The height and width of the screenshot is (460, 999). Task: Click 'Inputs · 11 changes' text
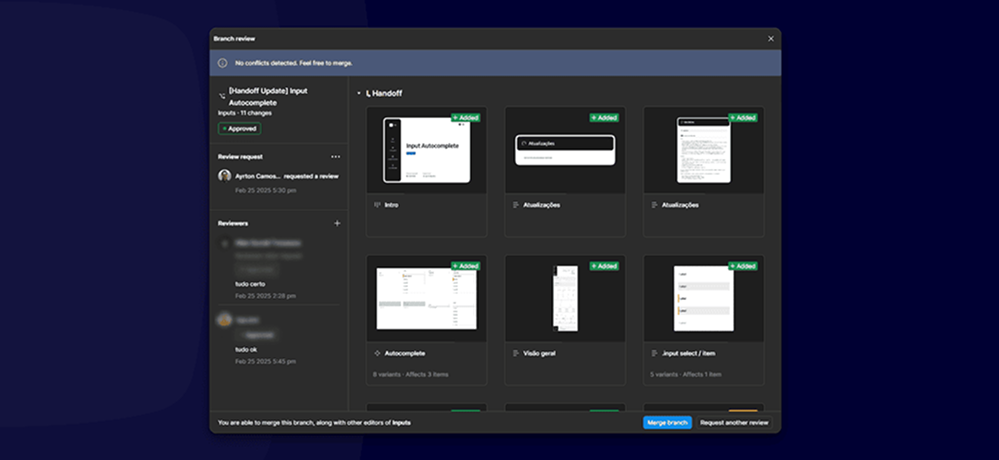245,113
